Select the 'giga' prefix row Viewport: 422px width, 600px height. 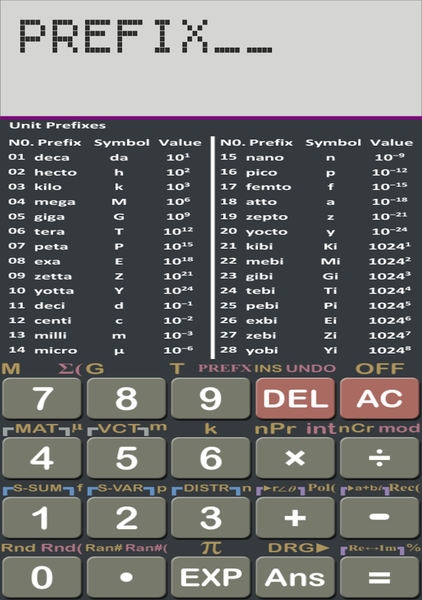pos(99,217)
